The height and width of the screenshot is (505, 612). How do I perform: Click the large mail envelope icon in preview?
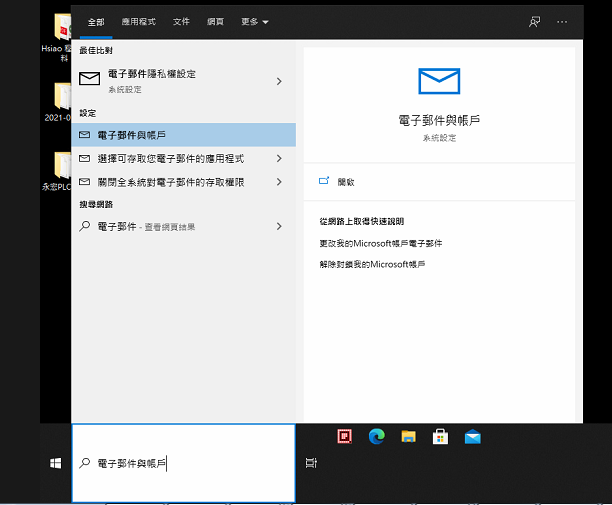coord(439,82)
